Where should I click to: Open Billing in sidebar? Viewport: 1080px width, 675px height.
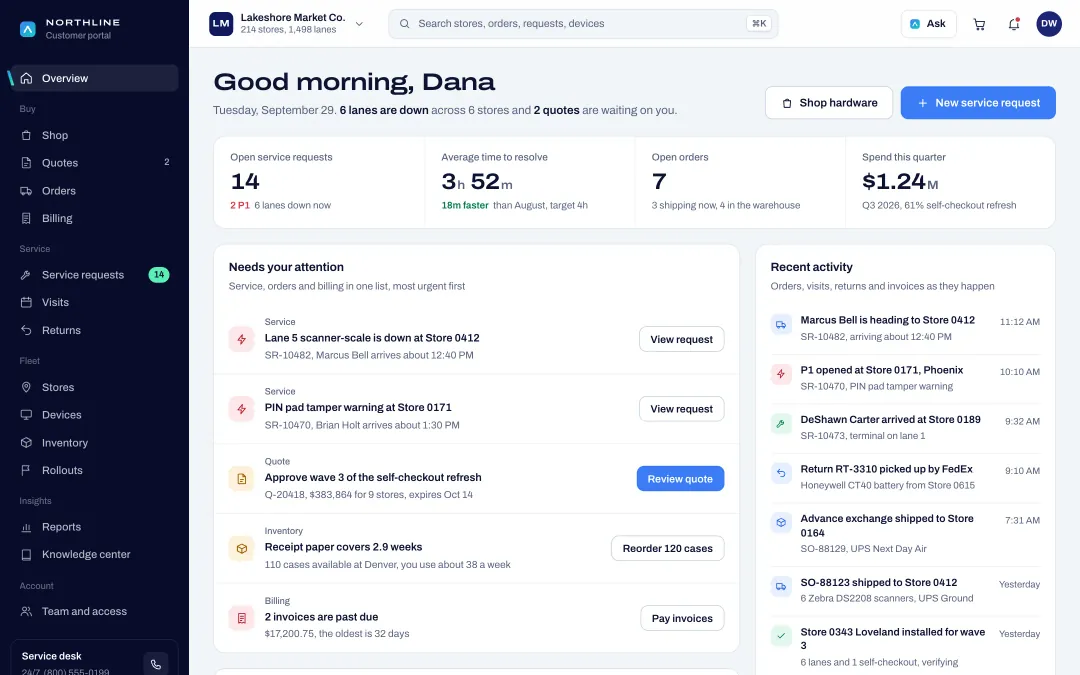coord(94,218)
